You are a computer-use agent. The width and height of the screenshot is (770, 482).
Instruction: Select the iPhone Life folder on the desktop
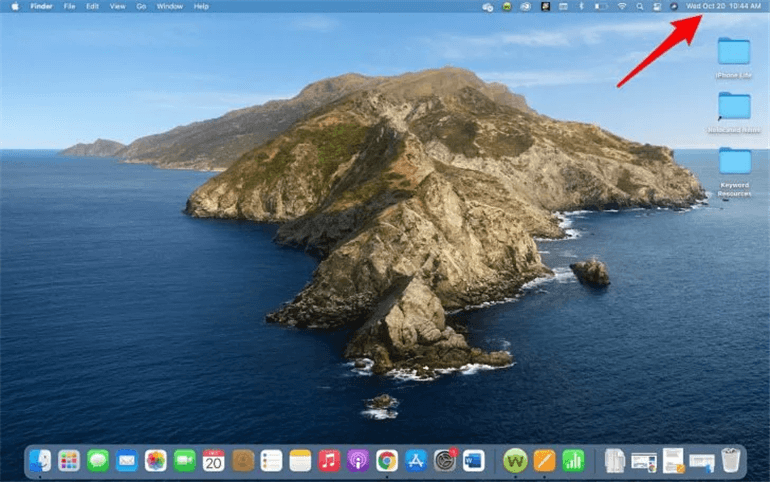(734, 51)
